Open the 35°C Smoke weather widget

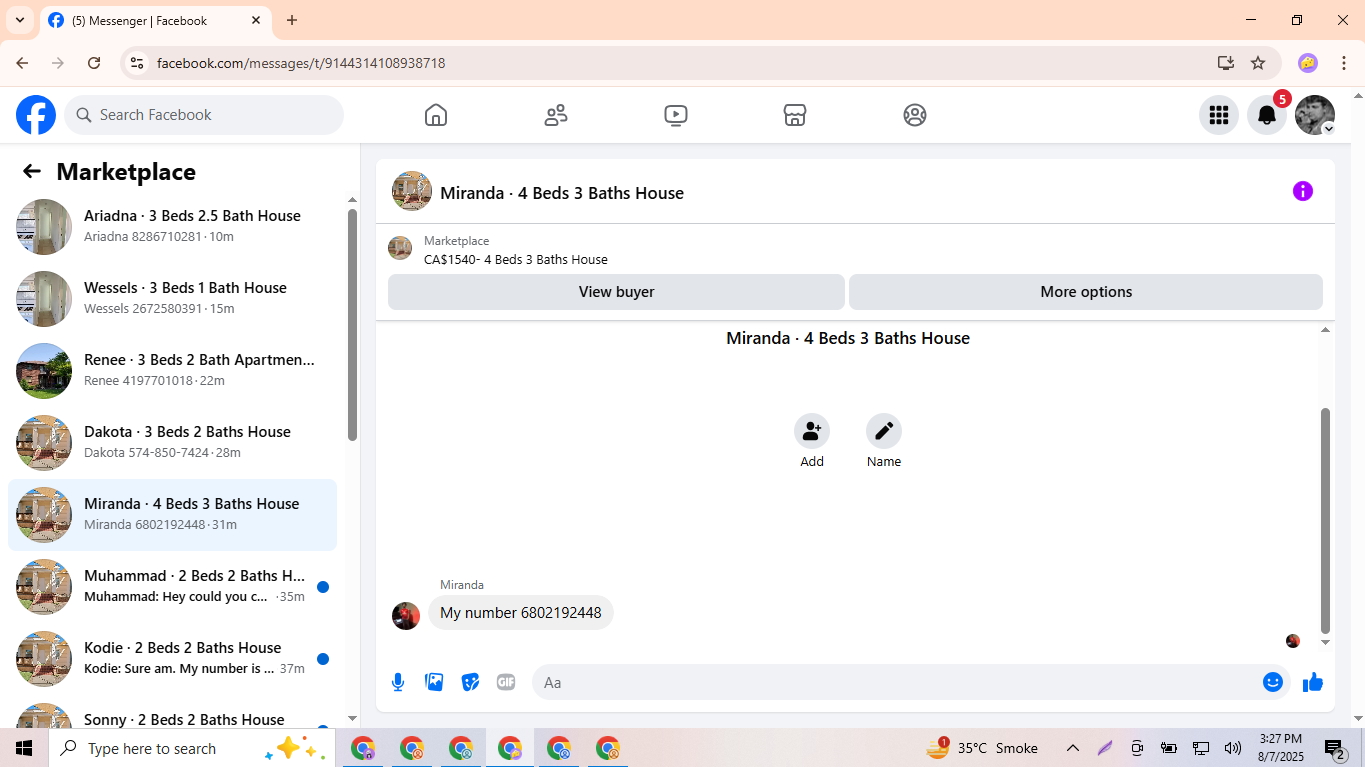983,748
